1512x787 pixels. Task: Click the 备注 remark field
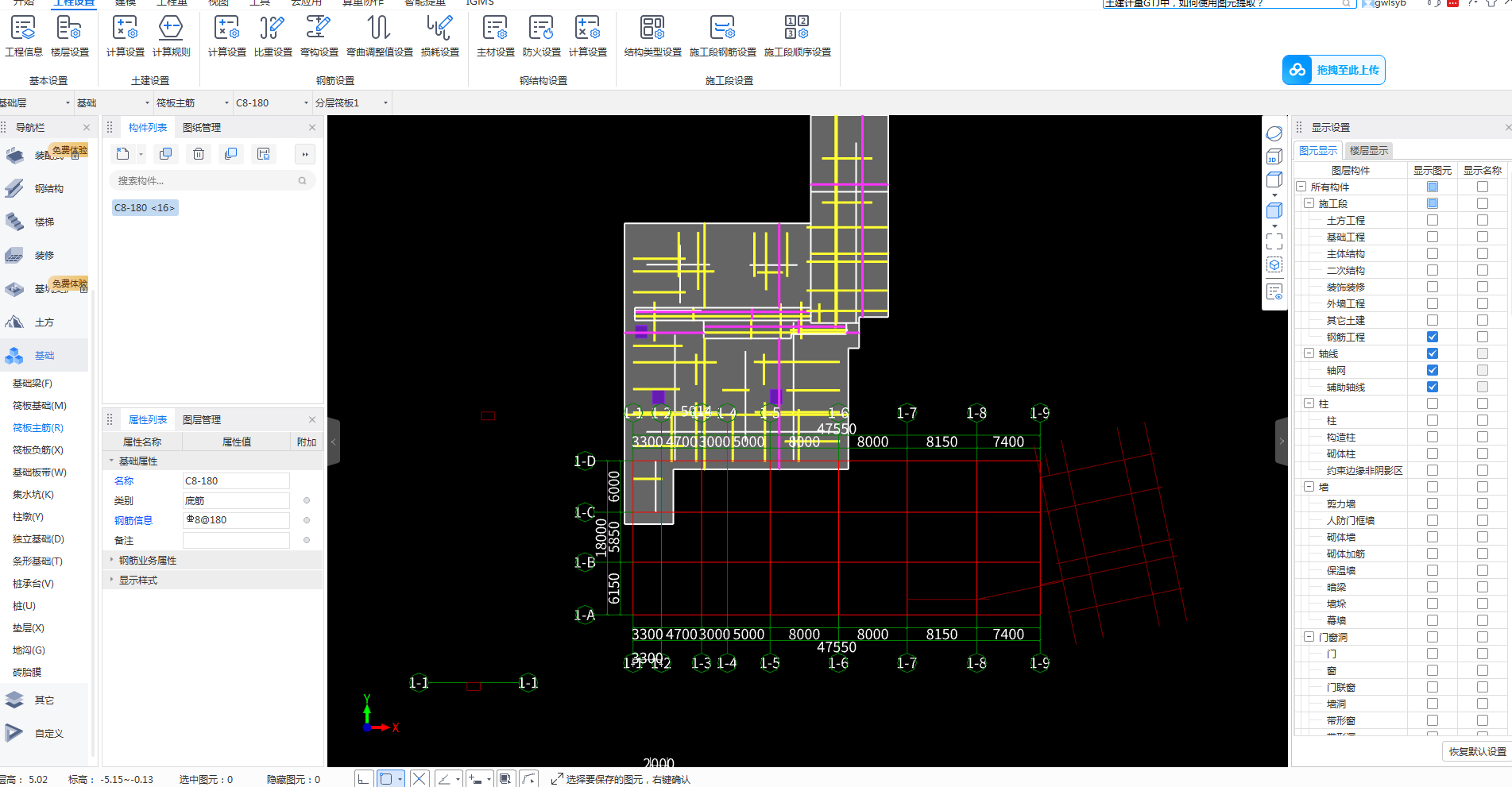pos(236,540)
